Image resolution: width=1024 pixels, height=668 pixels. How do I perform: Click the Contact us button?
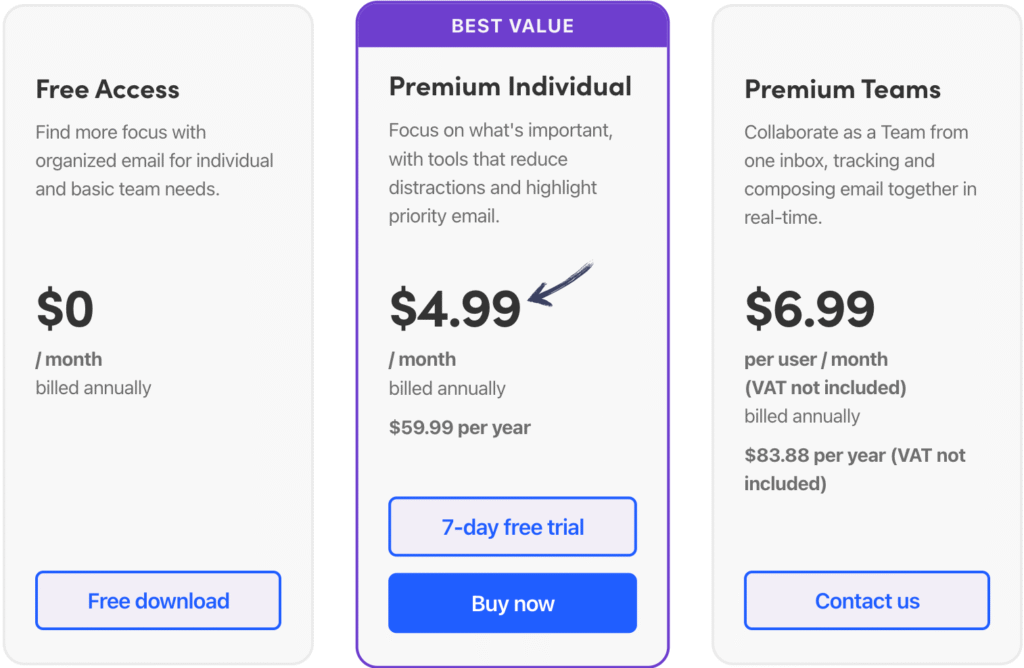point(866,601)
